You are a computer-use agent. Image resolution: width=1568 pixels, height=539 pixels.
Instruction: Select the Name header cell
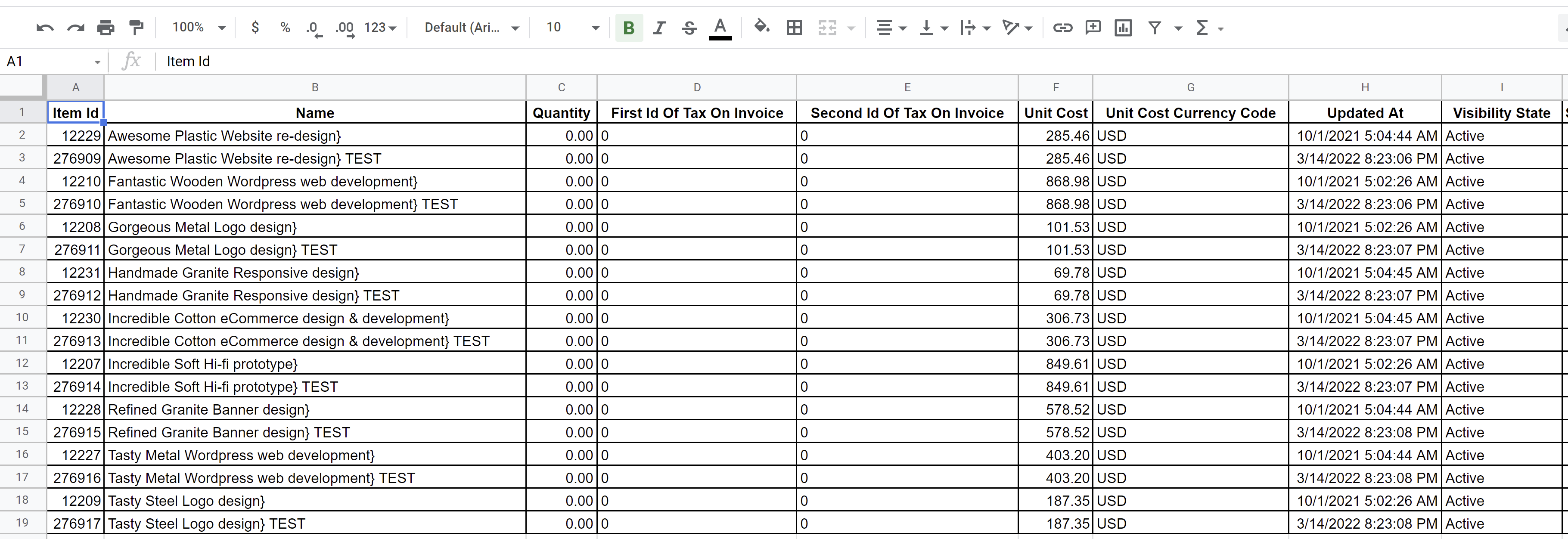pos(315,112)
